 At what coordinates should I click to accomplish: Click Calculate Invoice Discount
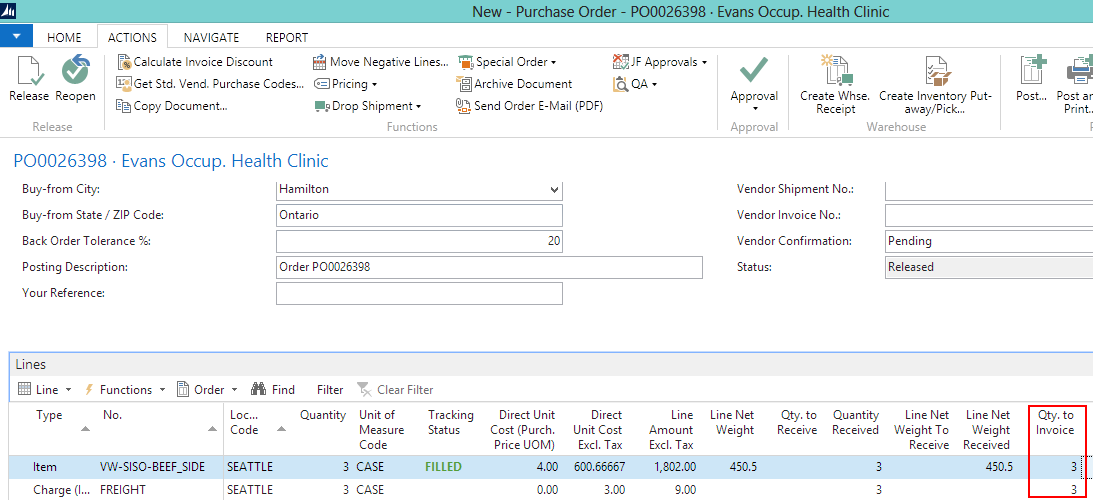195,62
